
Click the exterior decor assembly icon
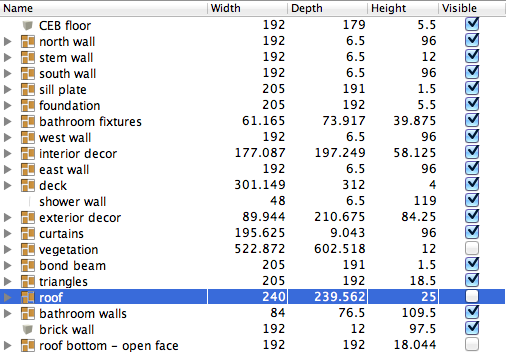[x=28, y=218]
